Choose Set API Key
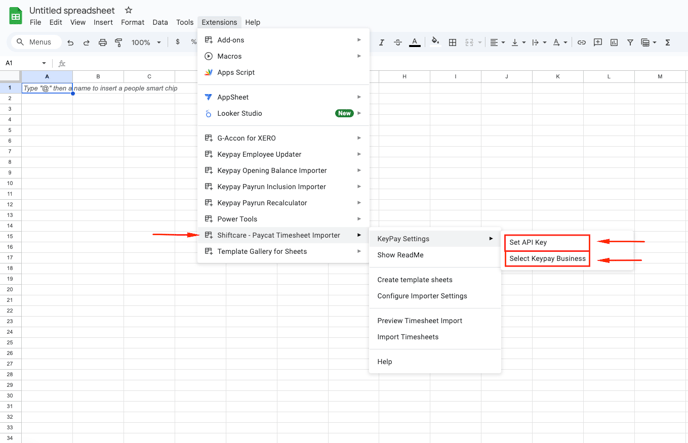This screenshot has width=688, height=443. click(547, 243)
